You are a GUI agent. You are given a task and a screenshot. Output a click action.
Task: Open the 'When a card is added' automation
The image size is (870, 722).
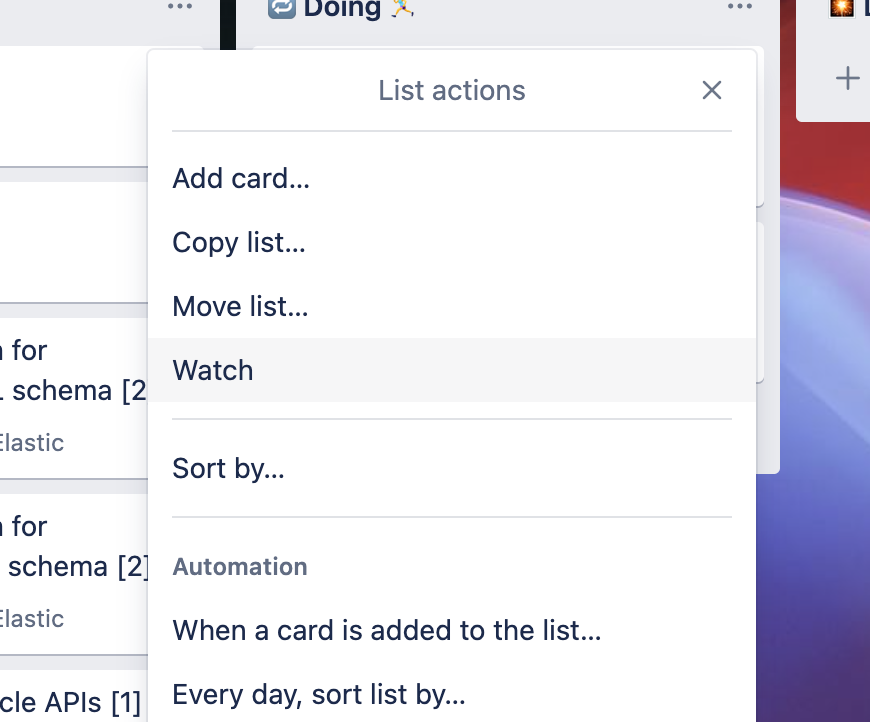(386, 630)
